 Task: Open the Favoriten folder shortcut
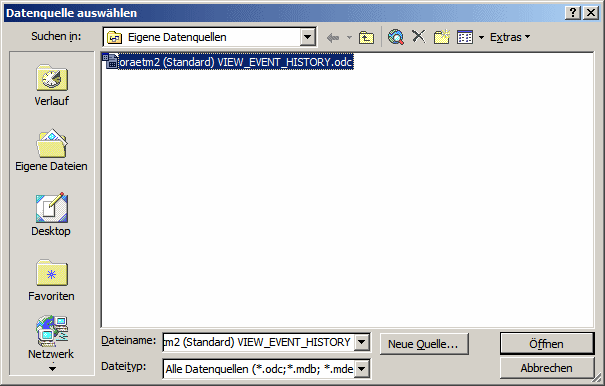pos(51,280)
